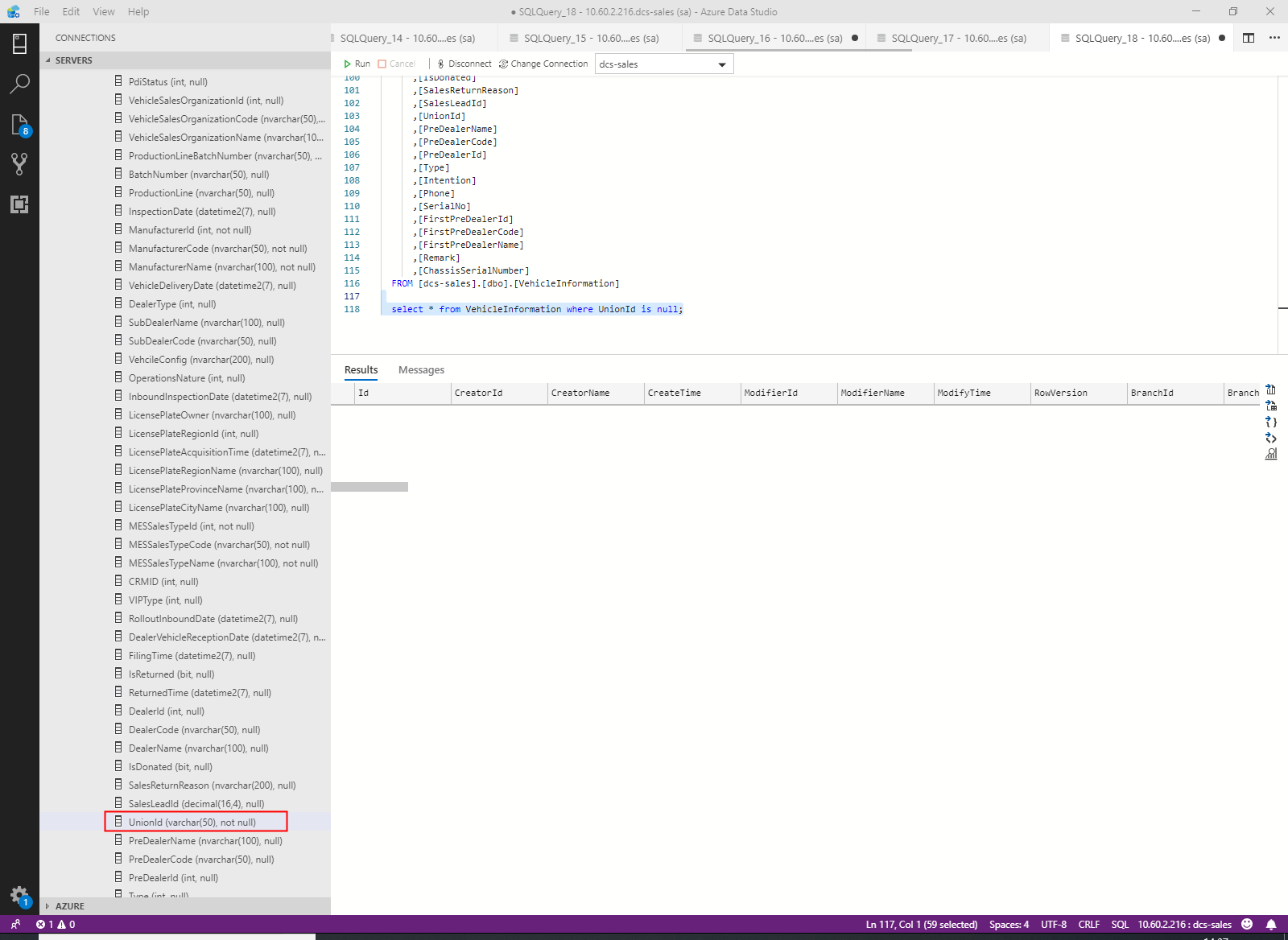
Task: Click the Azure Data Studio app logo
Action: pos(14,11)
